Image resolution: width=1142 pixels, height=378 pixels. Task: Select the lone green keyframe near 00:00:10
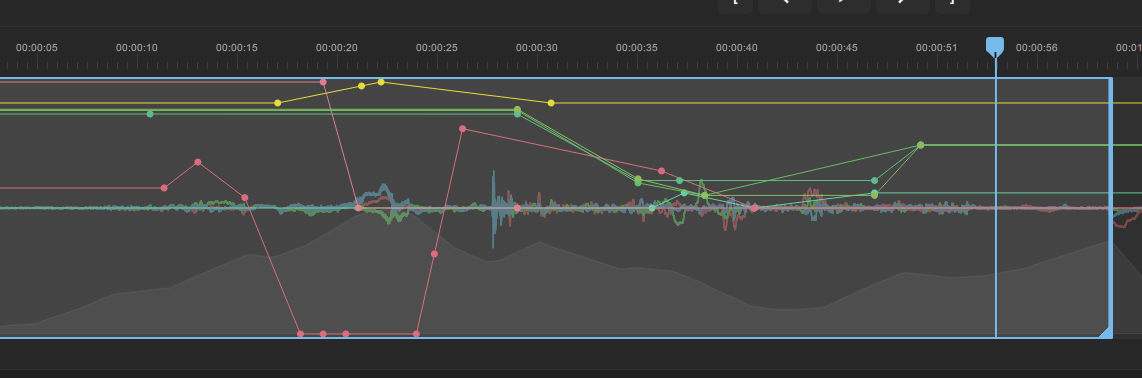tap(150, 114)
